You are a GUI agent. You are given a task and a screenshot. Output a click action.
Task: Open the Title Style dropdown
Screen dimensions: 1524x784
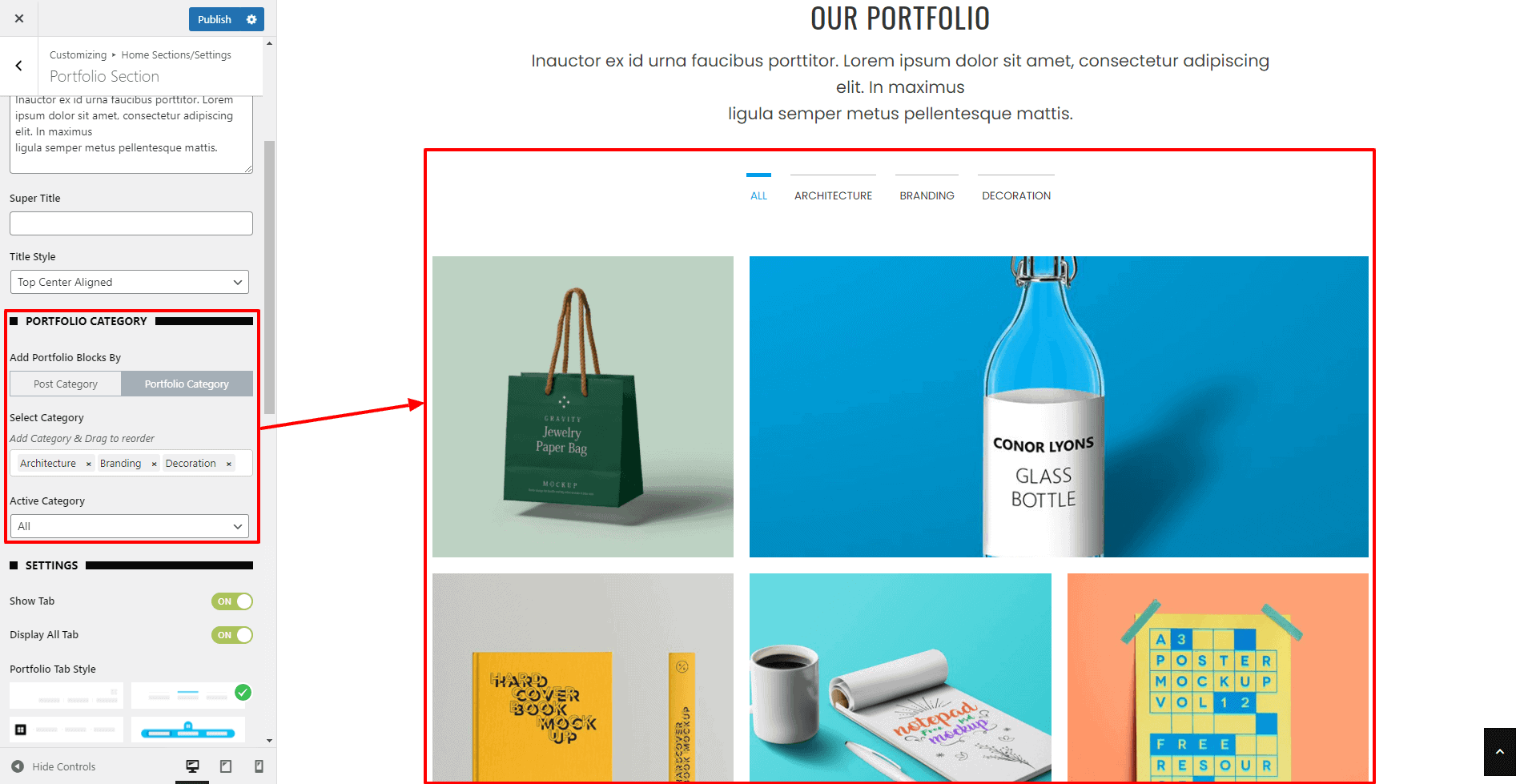click(130, 282)
